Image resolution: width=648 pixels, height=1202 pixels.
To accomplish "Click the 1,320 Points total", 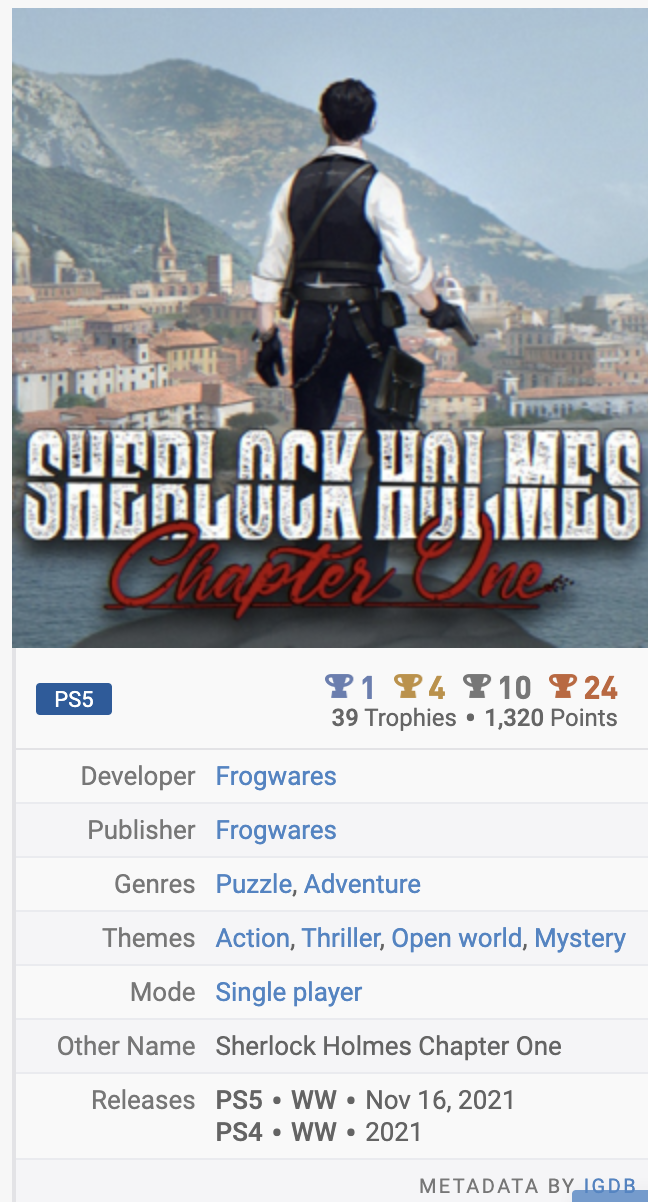I will click(x=551, y=718).
